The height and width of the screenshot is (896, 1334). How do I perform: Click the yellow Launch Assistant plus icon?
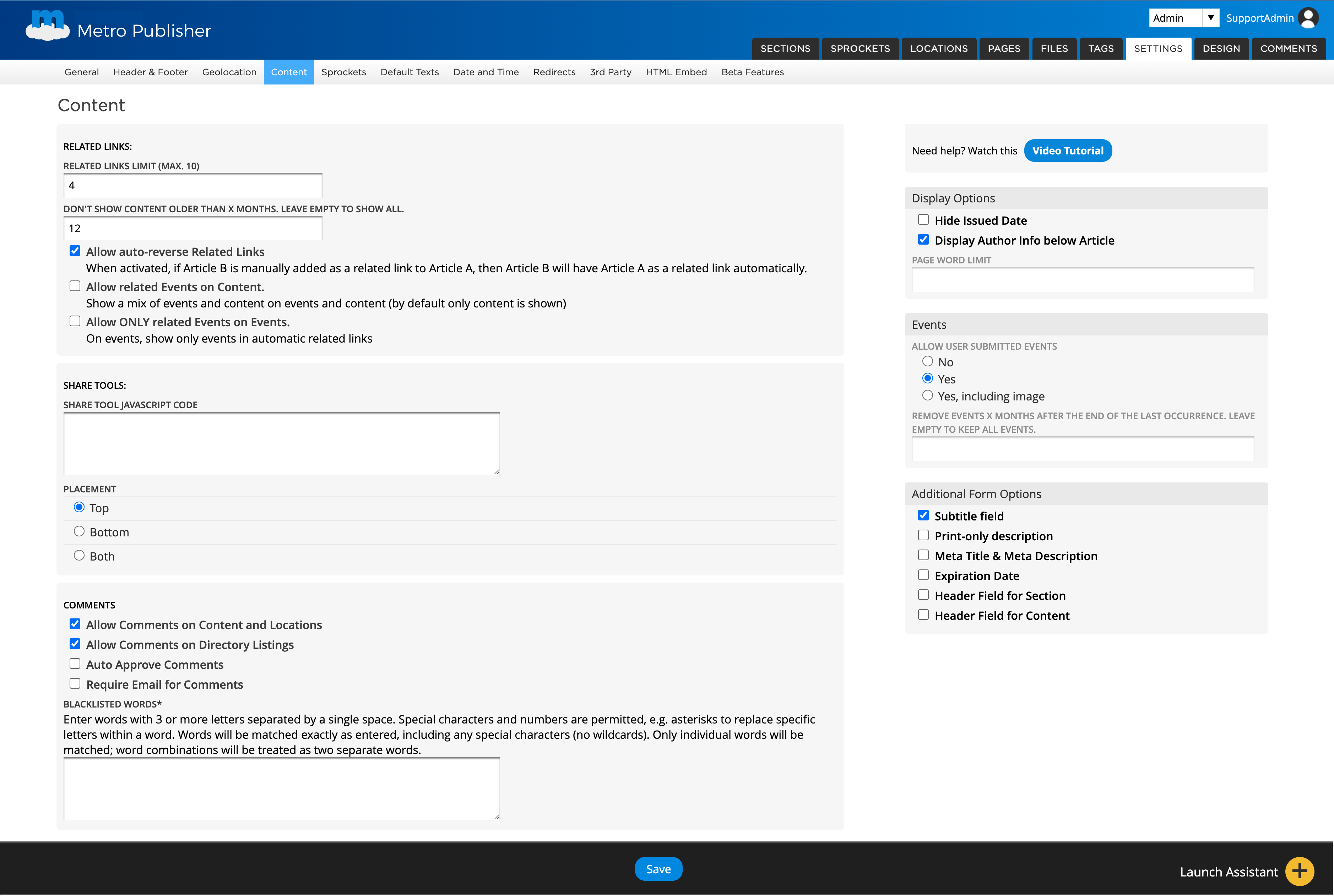point(1299,871)
